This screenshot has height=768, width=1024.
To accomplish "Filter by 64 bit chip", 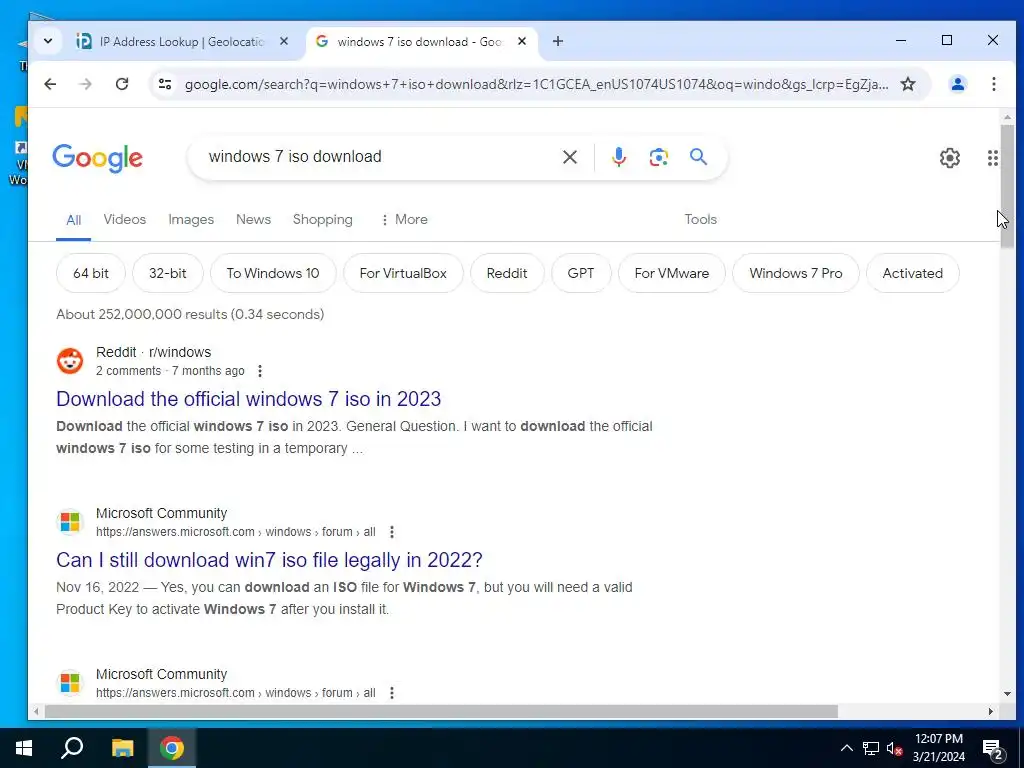I will pos(91,273).
